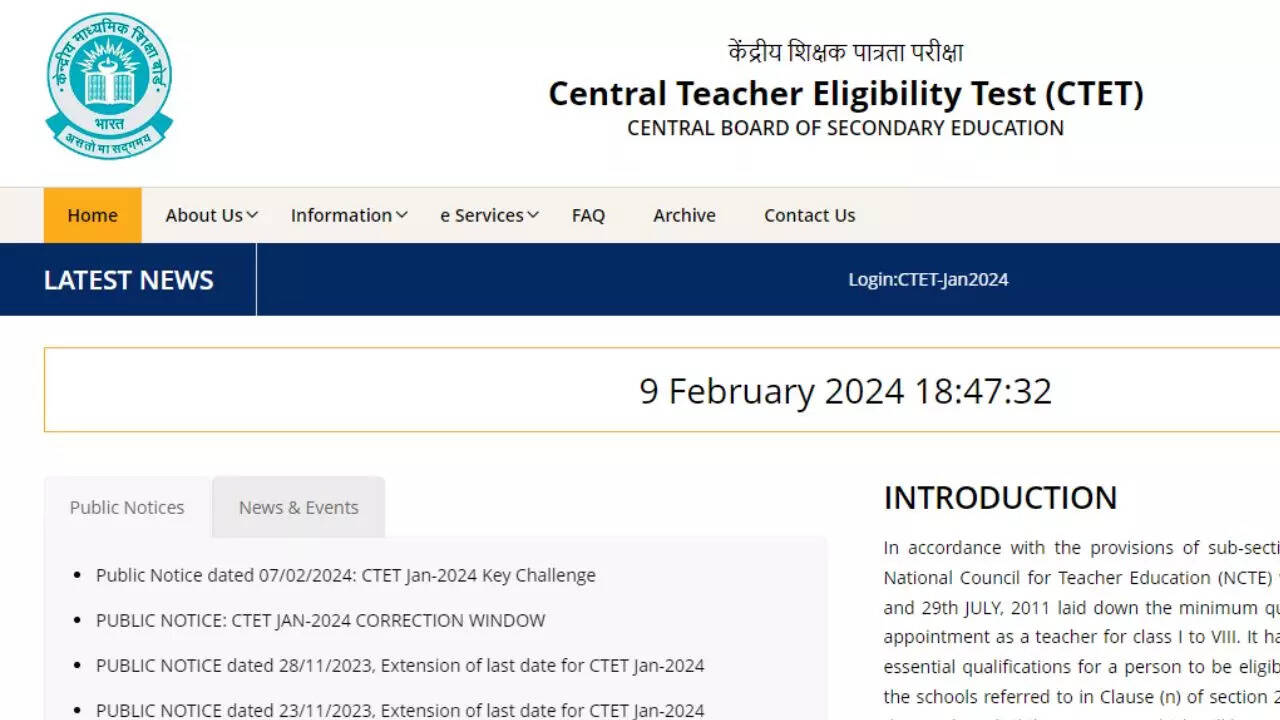Click the date and time display

click(x=845, y=391)
